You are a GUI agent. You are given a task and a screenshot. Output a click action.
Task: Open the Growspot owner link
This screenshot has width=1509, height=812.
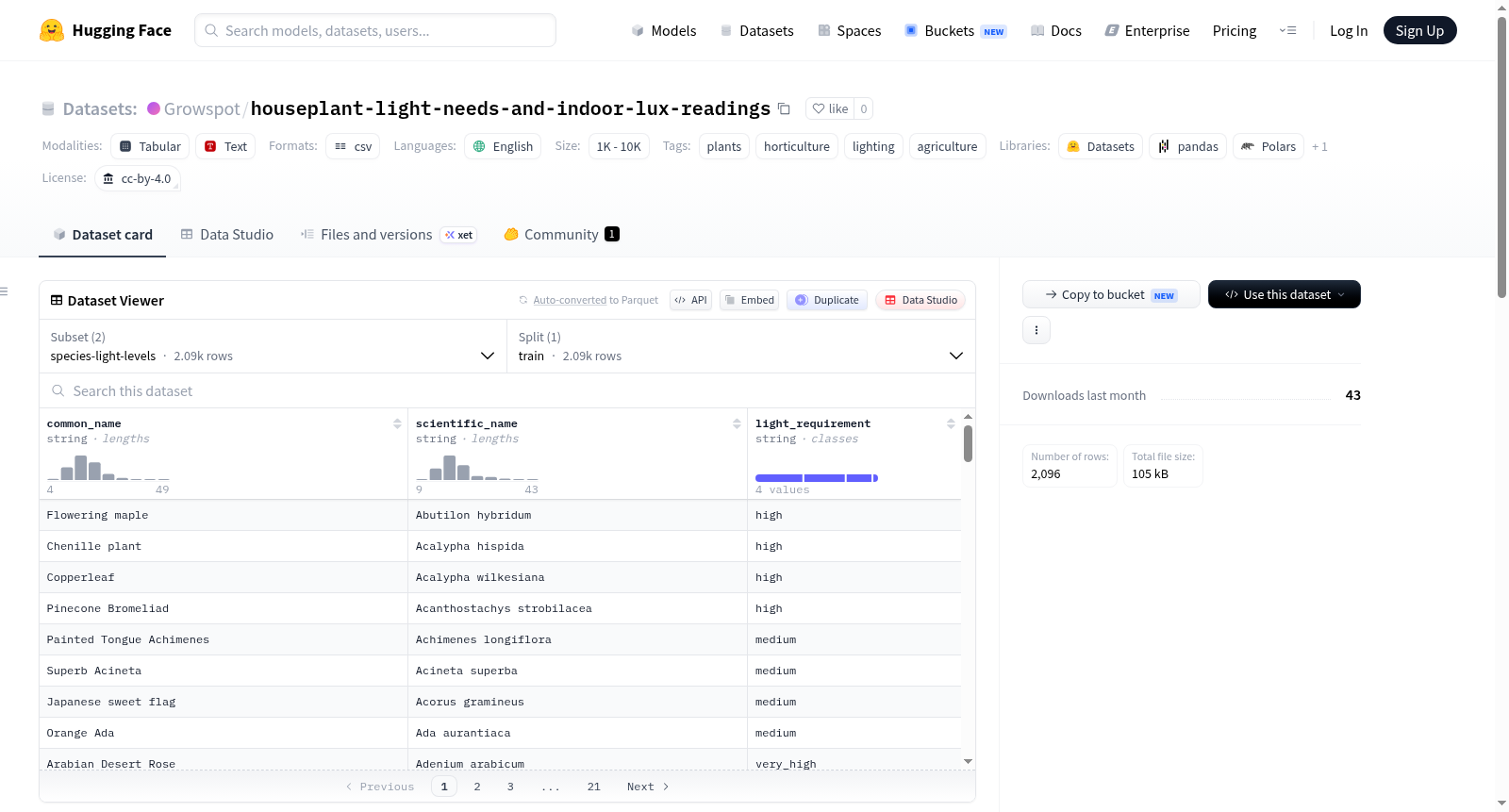pos(202,108)
